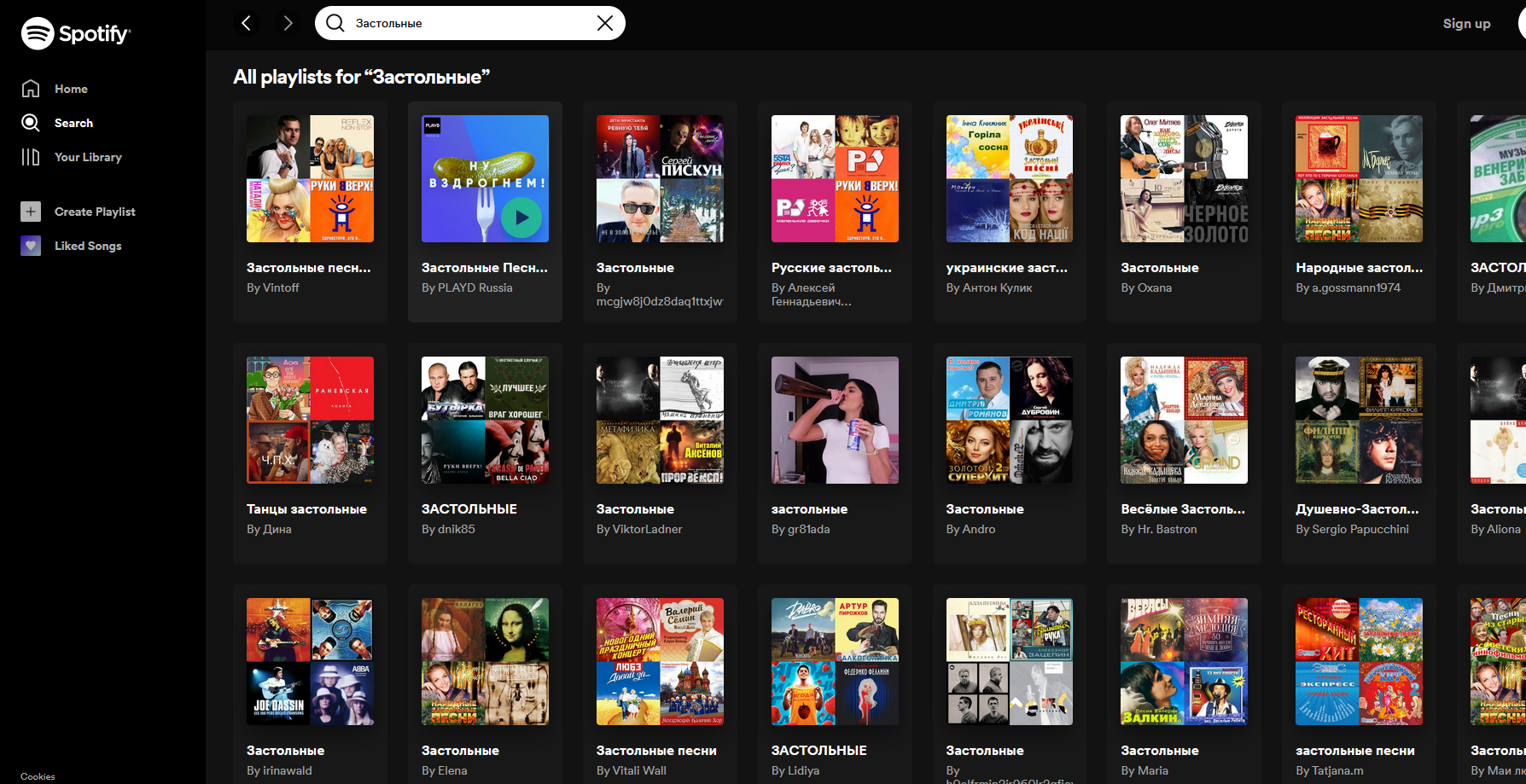Click the By a.gossmann1974 author text
The image size is (1526, 784).
click(x=1348, y=288)
